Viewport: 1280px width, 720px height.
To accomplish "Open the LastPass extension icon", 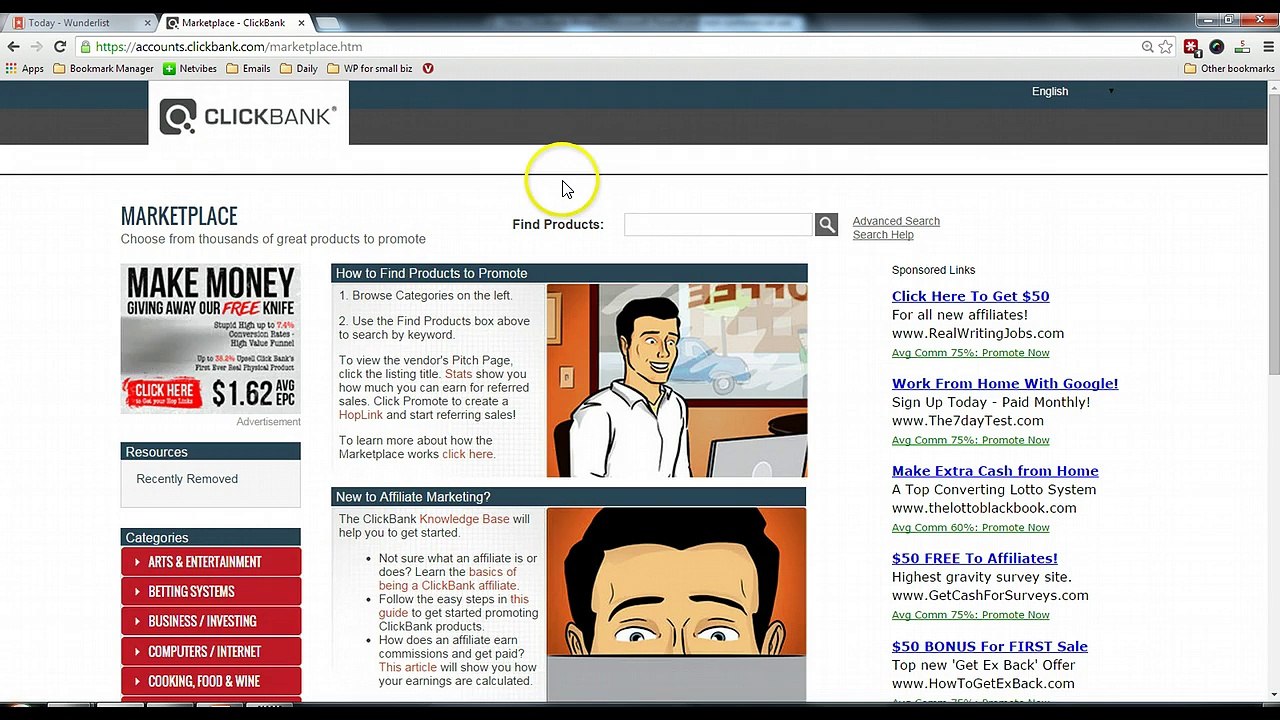I will pos(1191,47).
